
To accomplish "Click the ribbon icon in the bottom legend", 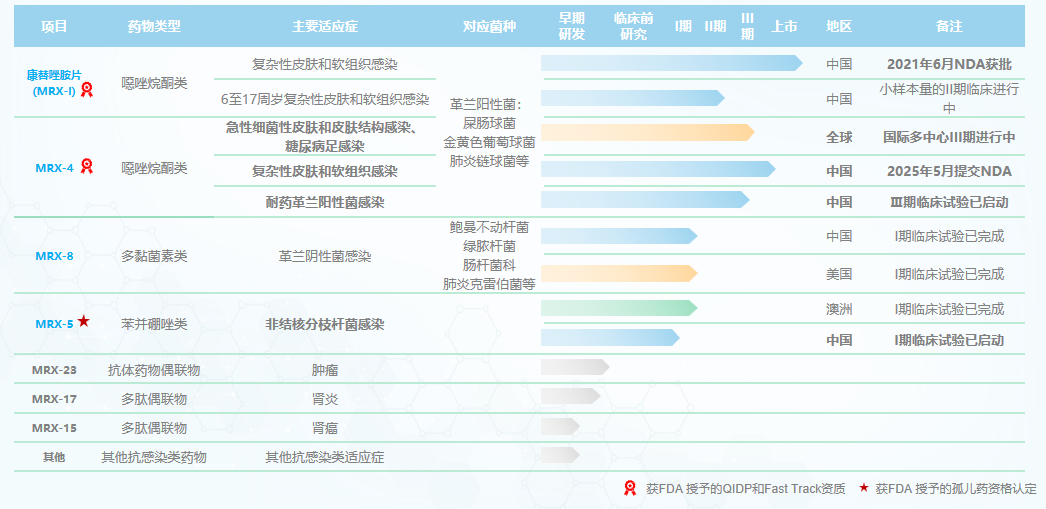I will click(630, 488).
